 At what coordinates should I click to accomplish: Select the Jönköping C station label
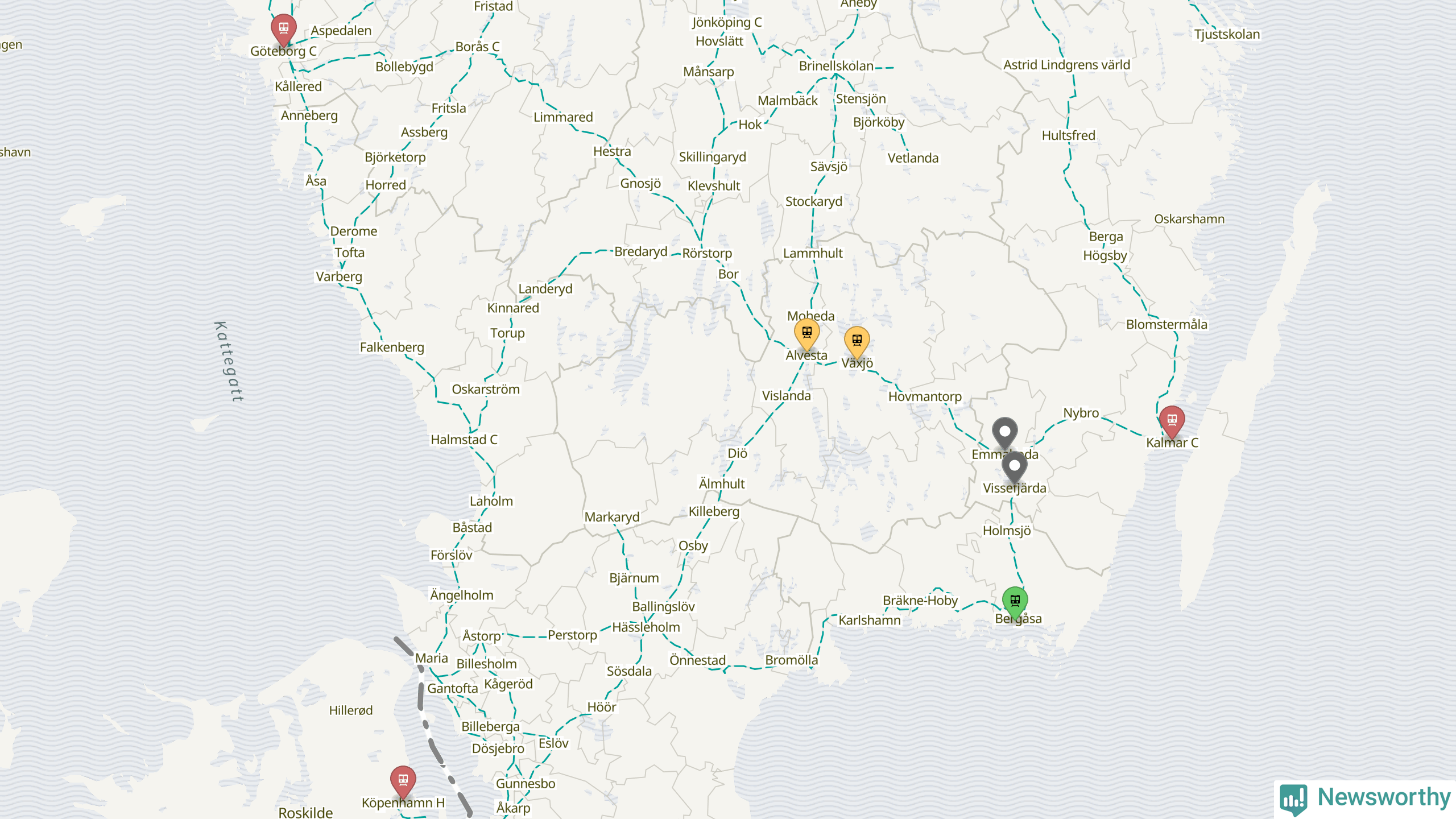pos(726,22)
